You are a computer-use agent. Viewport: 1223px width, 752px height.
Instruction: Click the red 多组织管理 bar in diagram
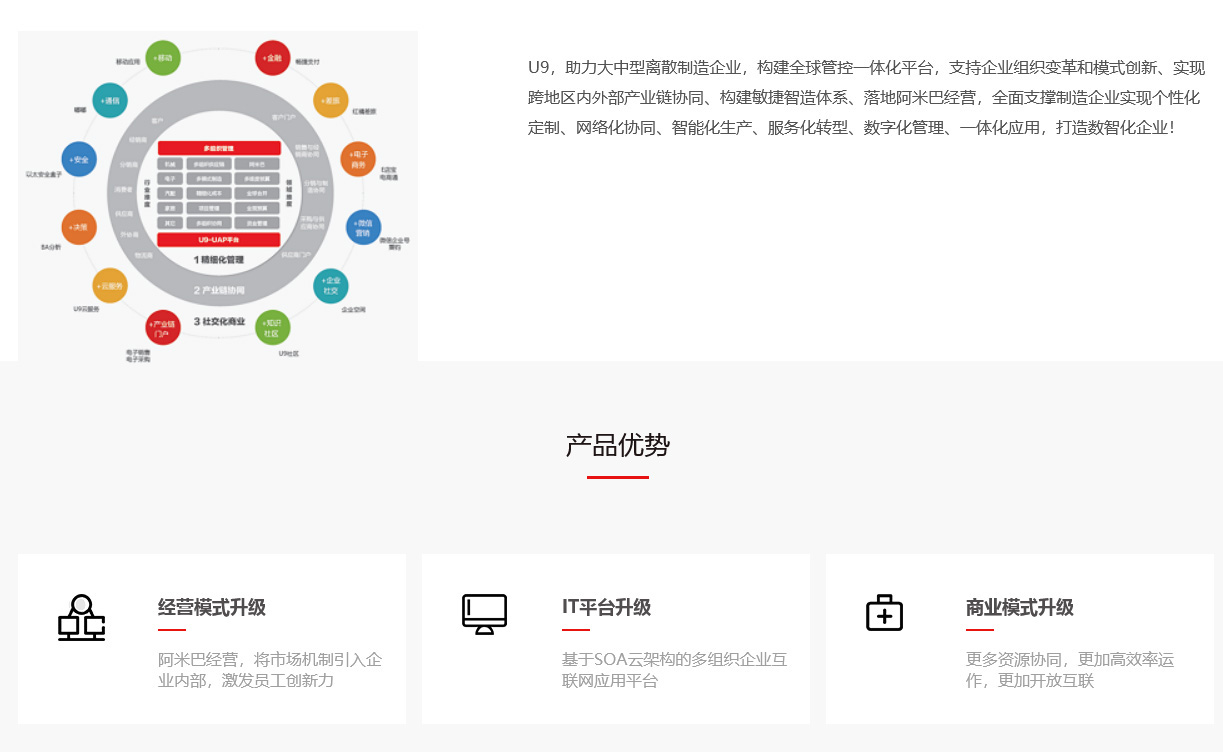pyautogui.click(x=218, y=148)
